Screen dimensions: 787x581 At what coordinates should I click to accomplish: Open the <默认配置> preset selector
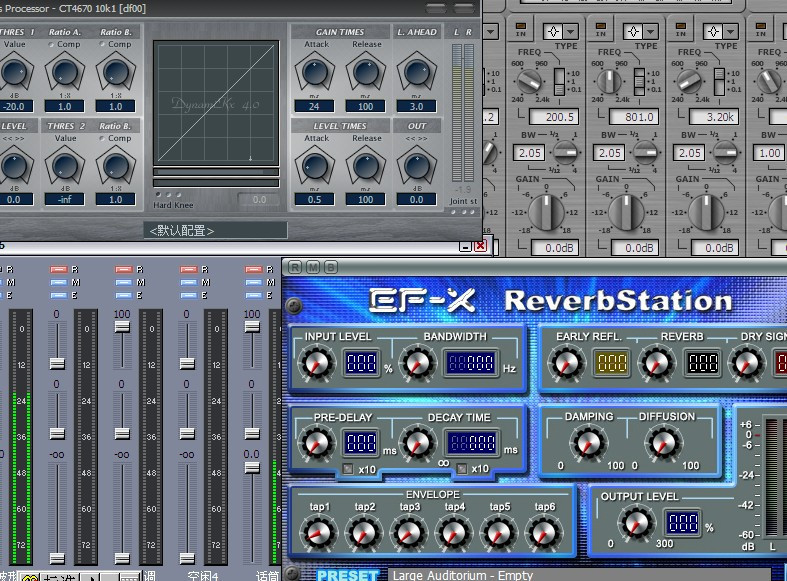pos(215,230)
